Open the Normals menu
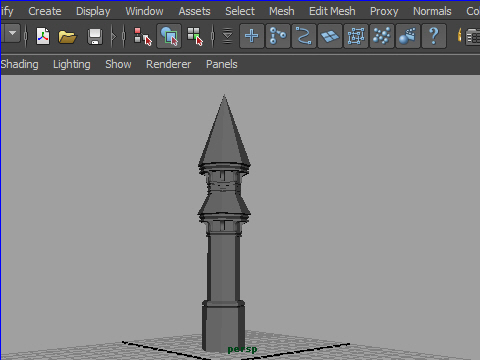 pos(432,11)
